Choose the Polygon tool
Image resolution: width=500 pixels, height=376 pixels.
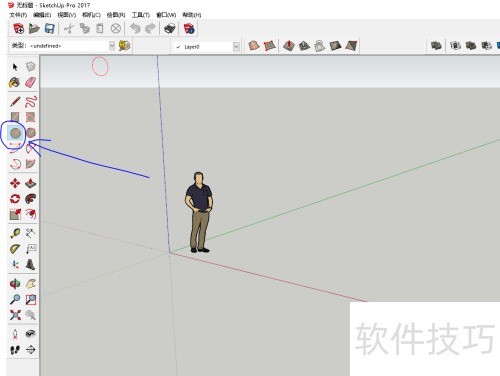pos(31,133)
